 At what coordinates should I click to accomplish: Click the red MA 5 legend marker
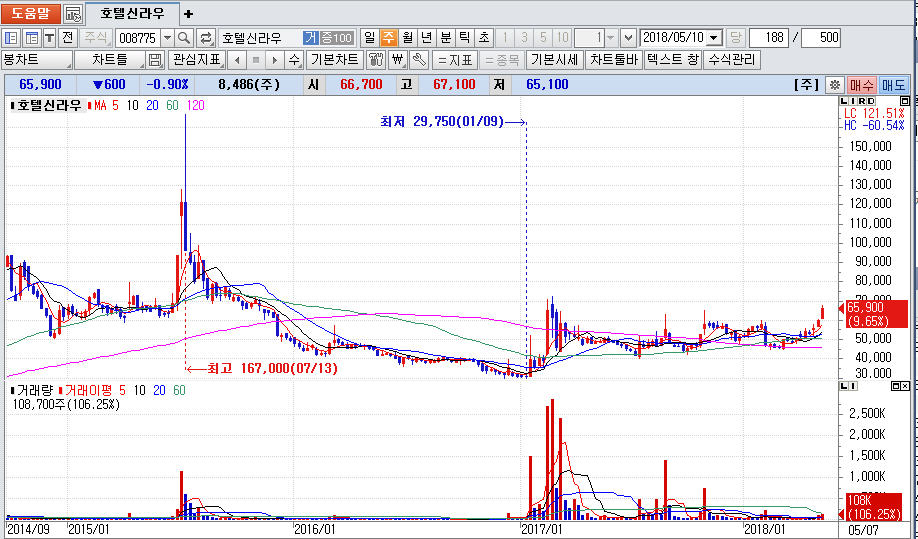coord(90,105)
